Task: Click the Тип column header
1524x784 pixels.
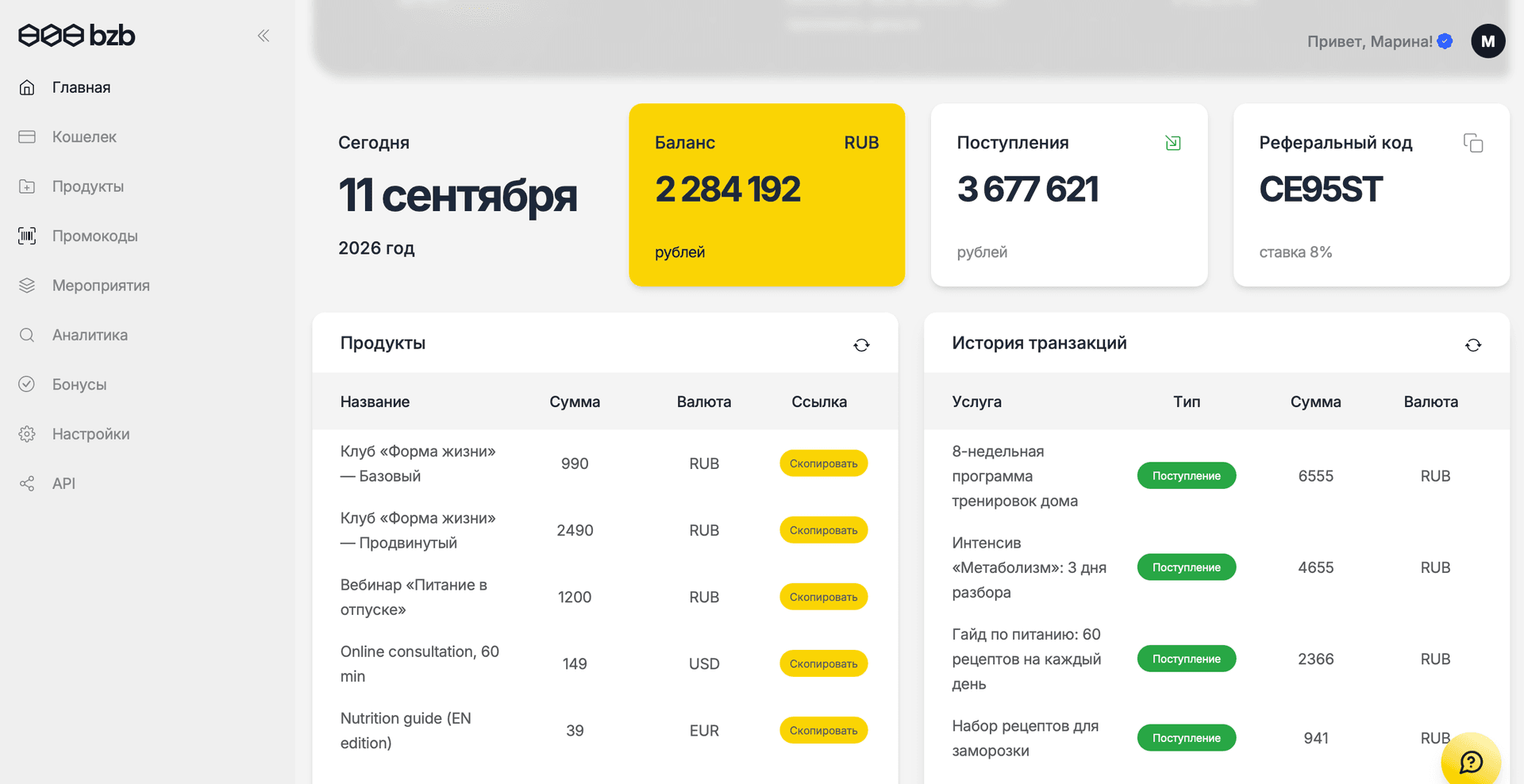Action: 1187,402
